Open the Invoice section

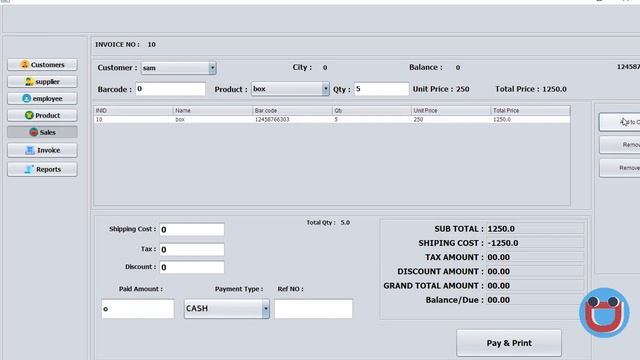click(42, 150)
